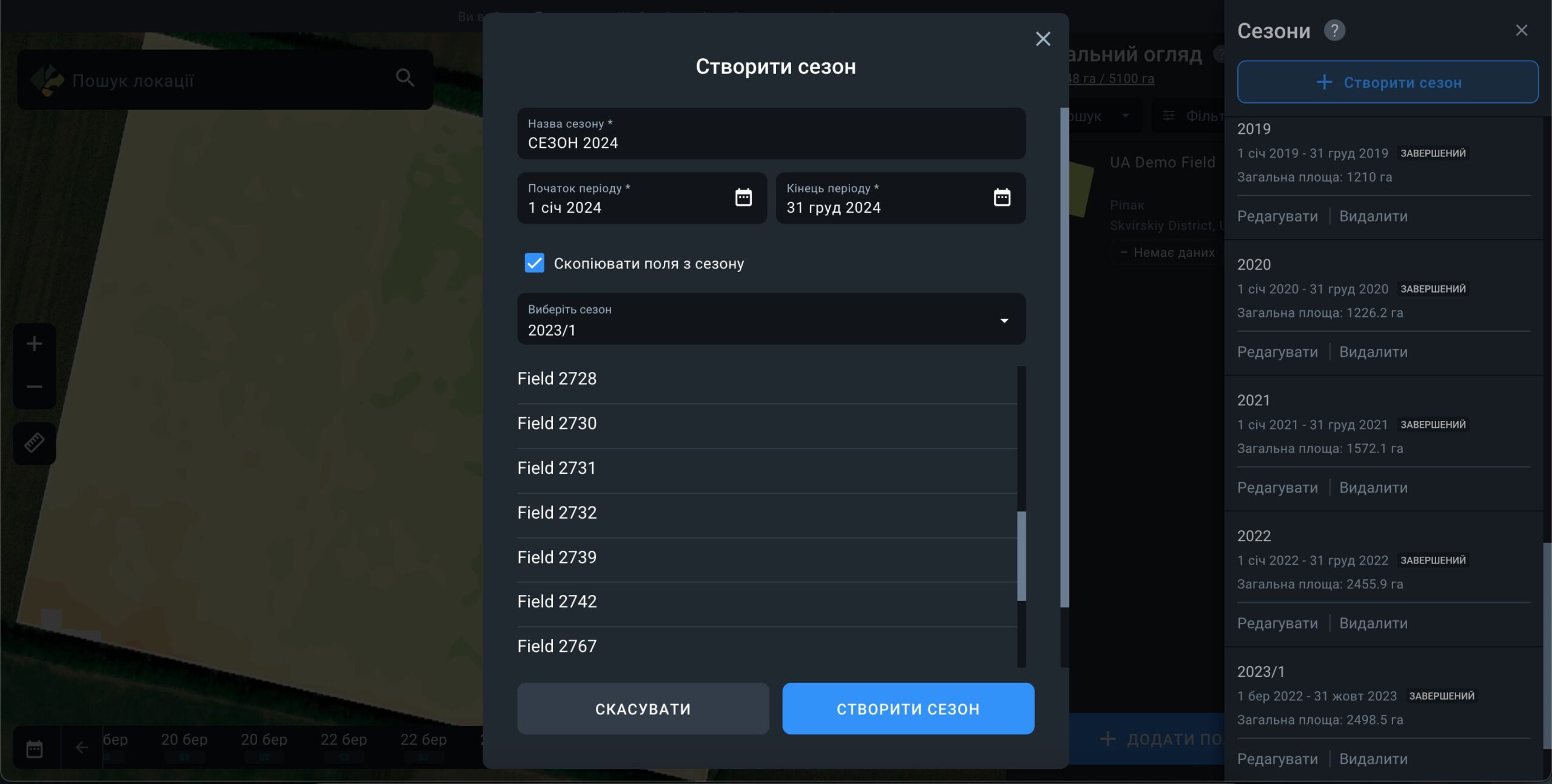This screenshot has width=1552, height=784.
Task: Edit the Назва сезону input field
Action: click(771, 143)
